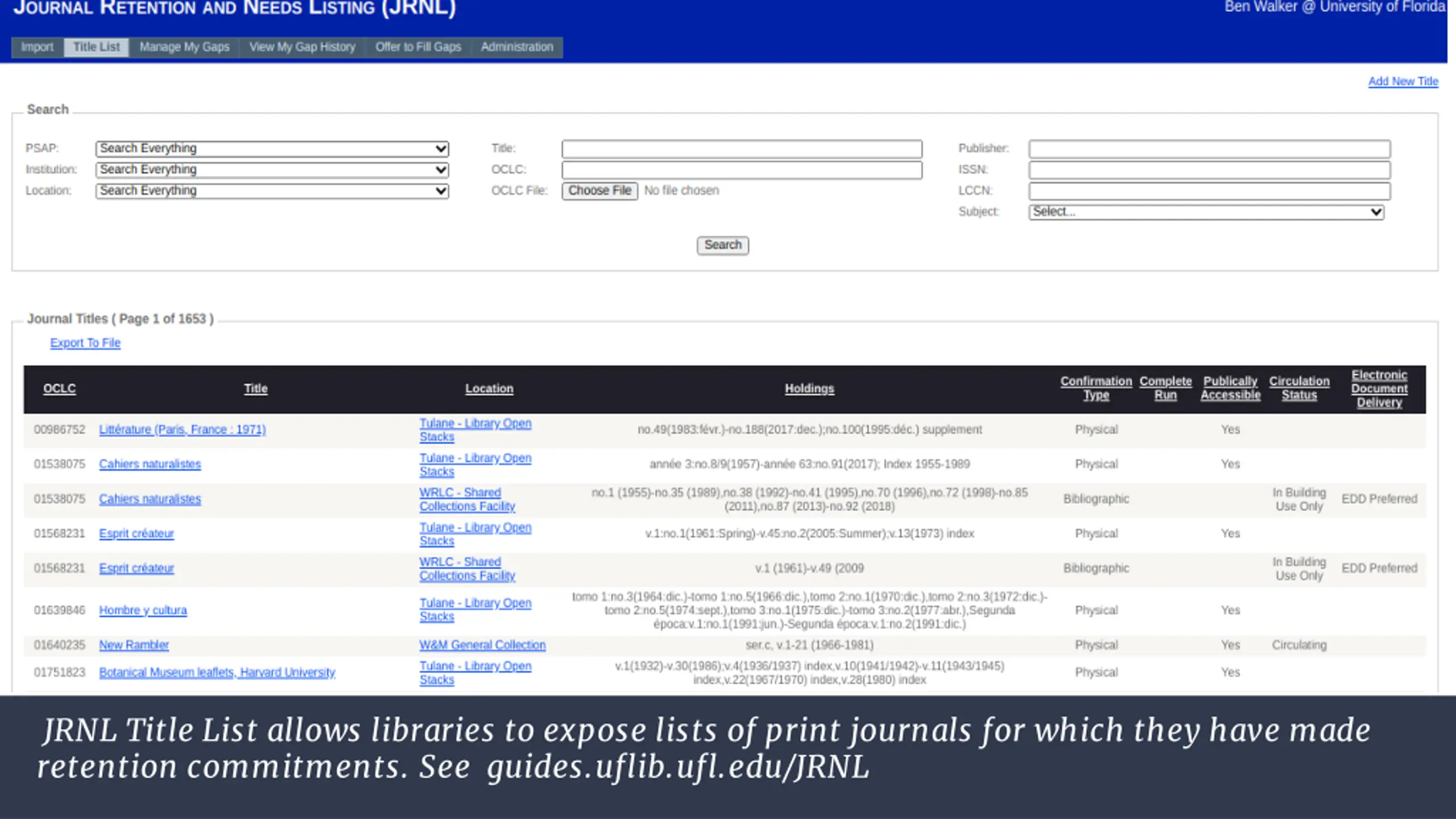Select 'EDD Preferred' in Cahiers naturalistes row
The image size is (1456, 819).
[x=1379, y=499]
